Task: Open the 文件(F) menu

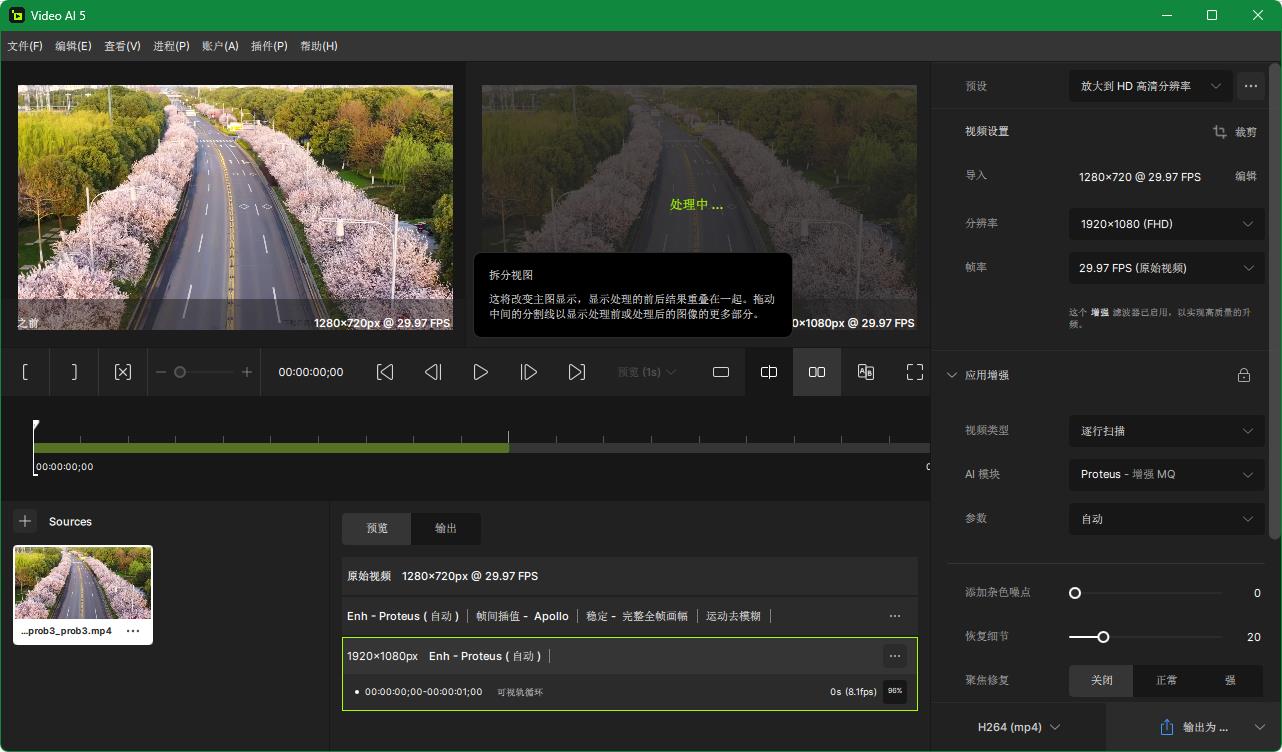Action: [x=25, y=46]
